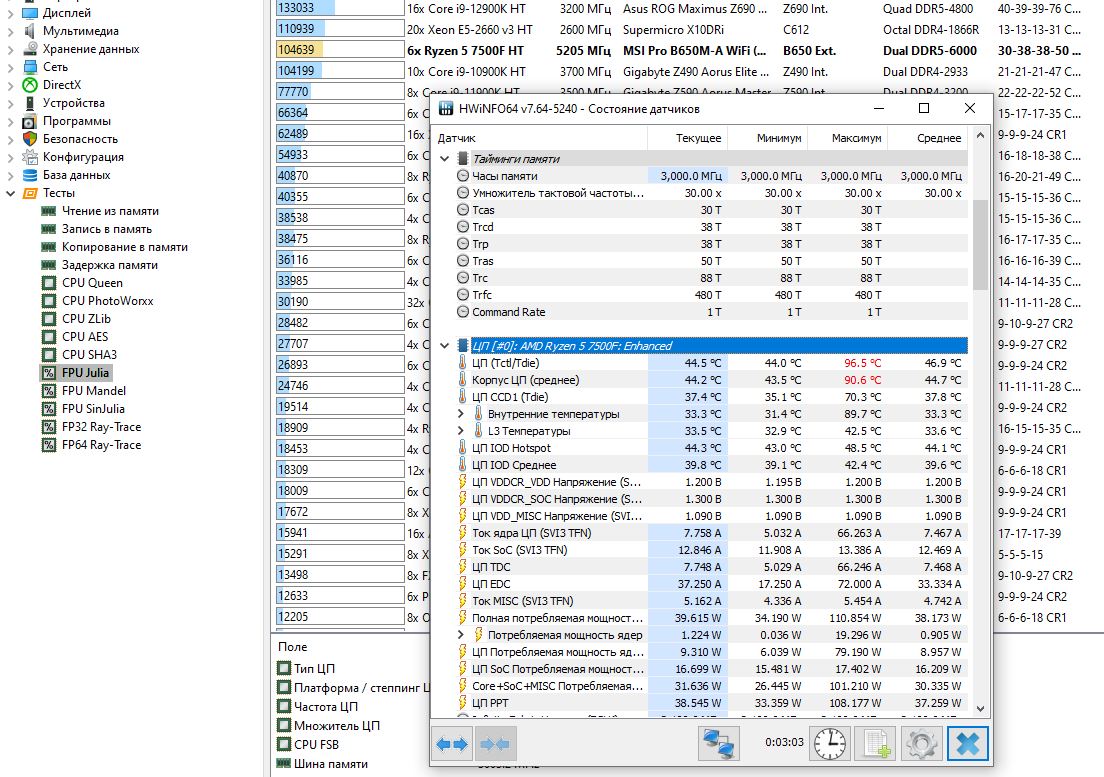Select the FP64 Ray-Trace benchmark
Viewport: 1104px width, 777px height.
(x=101, y=445)
